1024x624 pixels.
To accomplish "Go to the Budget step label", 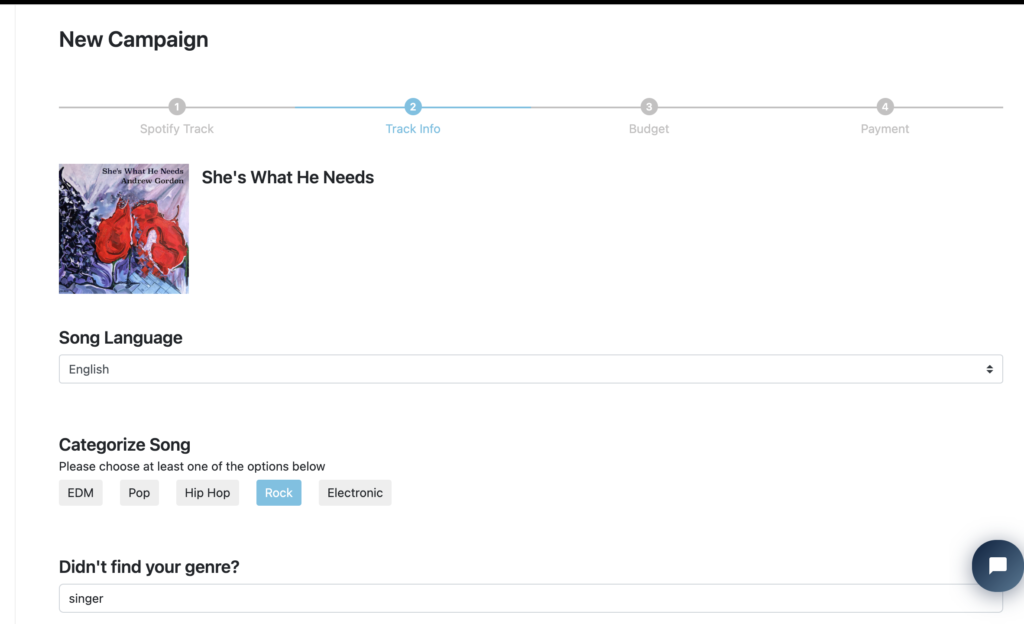I will tap(648, 129).
